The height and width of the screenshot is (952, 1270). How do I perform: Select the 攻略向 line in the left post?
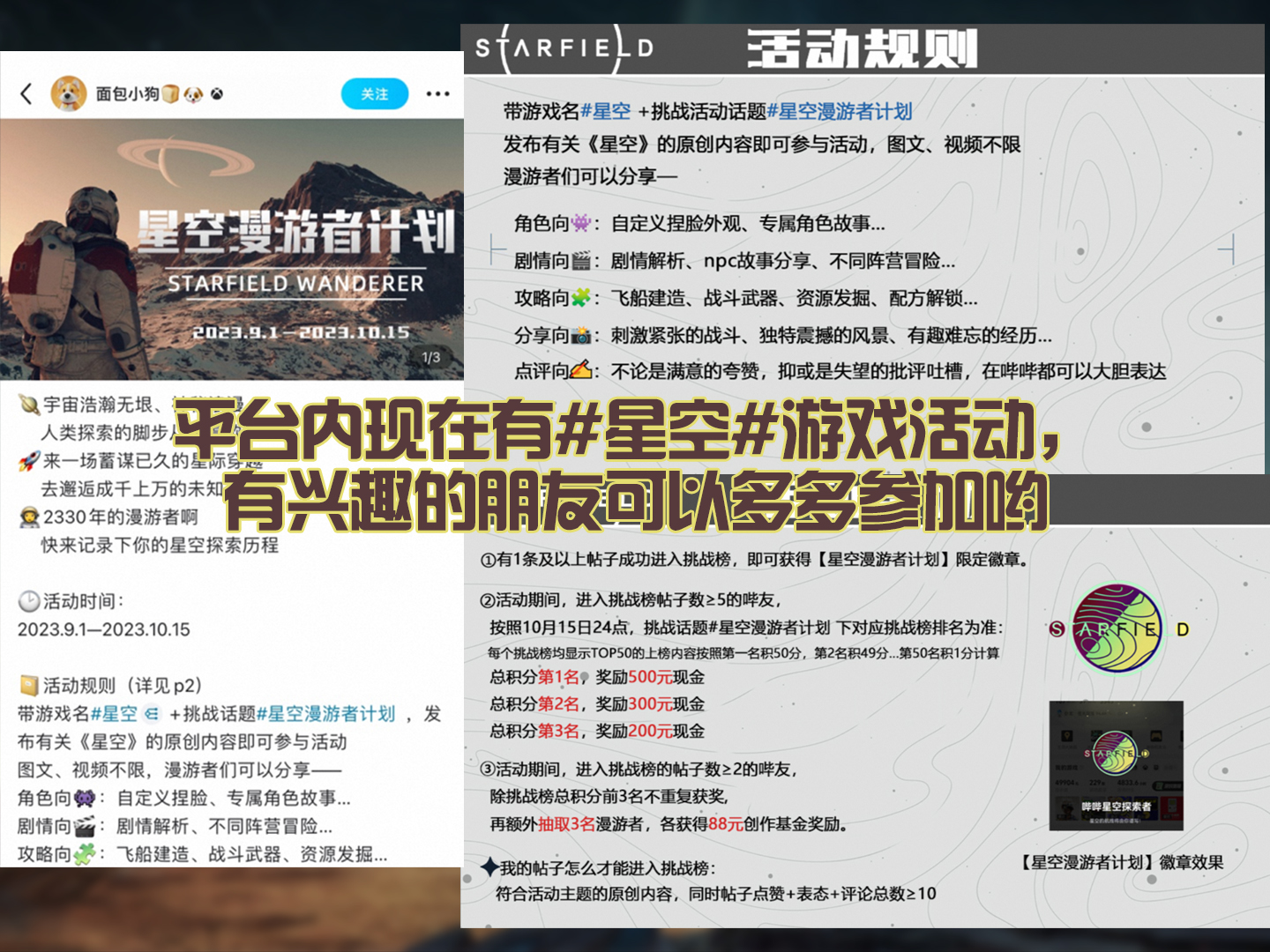tap(203, 854)
